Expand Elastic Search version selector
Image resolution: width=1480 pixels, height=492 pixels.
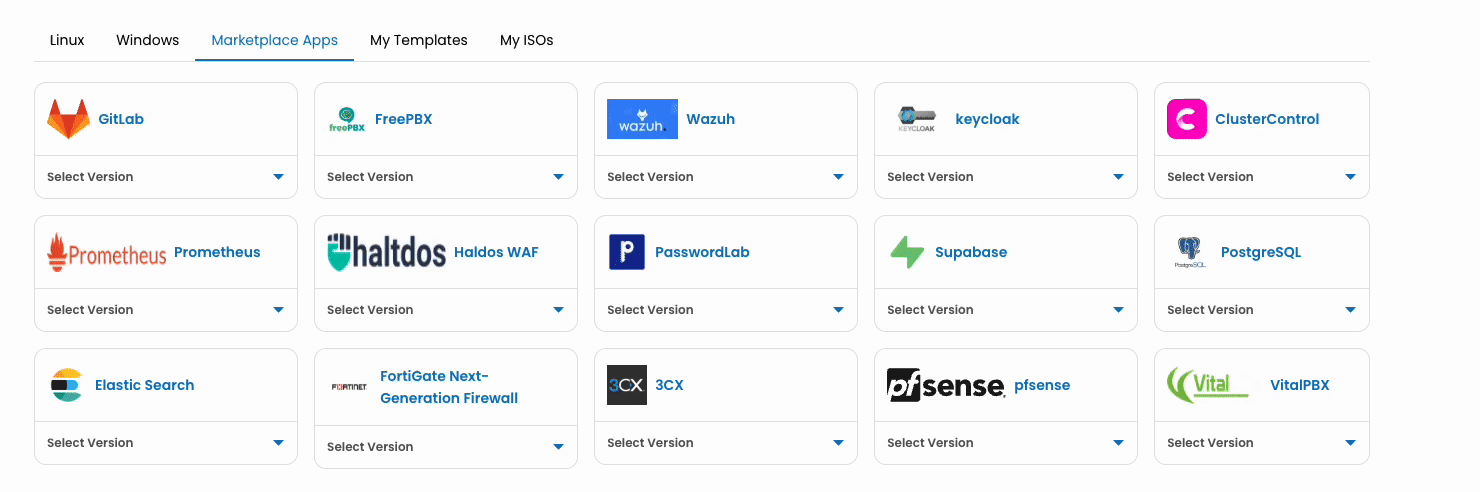tap(166, 443)
